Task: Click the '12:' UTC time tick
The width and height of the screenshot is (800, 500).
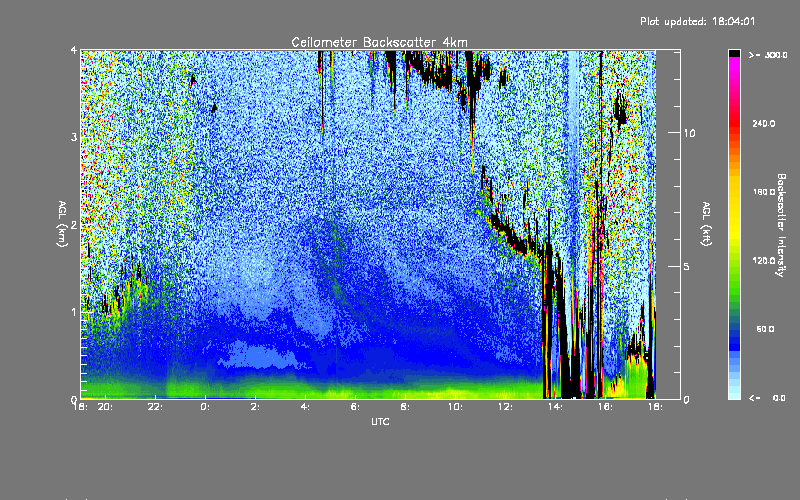Action: click(x=505, y=407)
